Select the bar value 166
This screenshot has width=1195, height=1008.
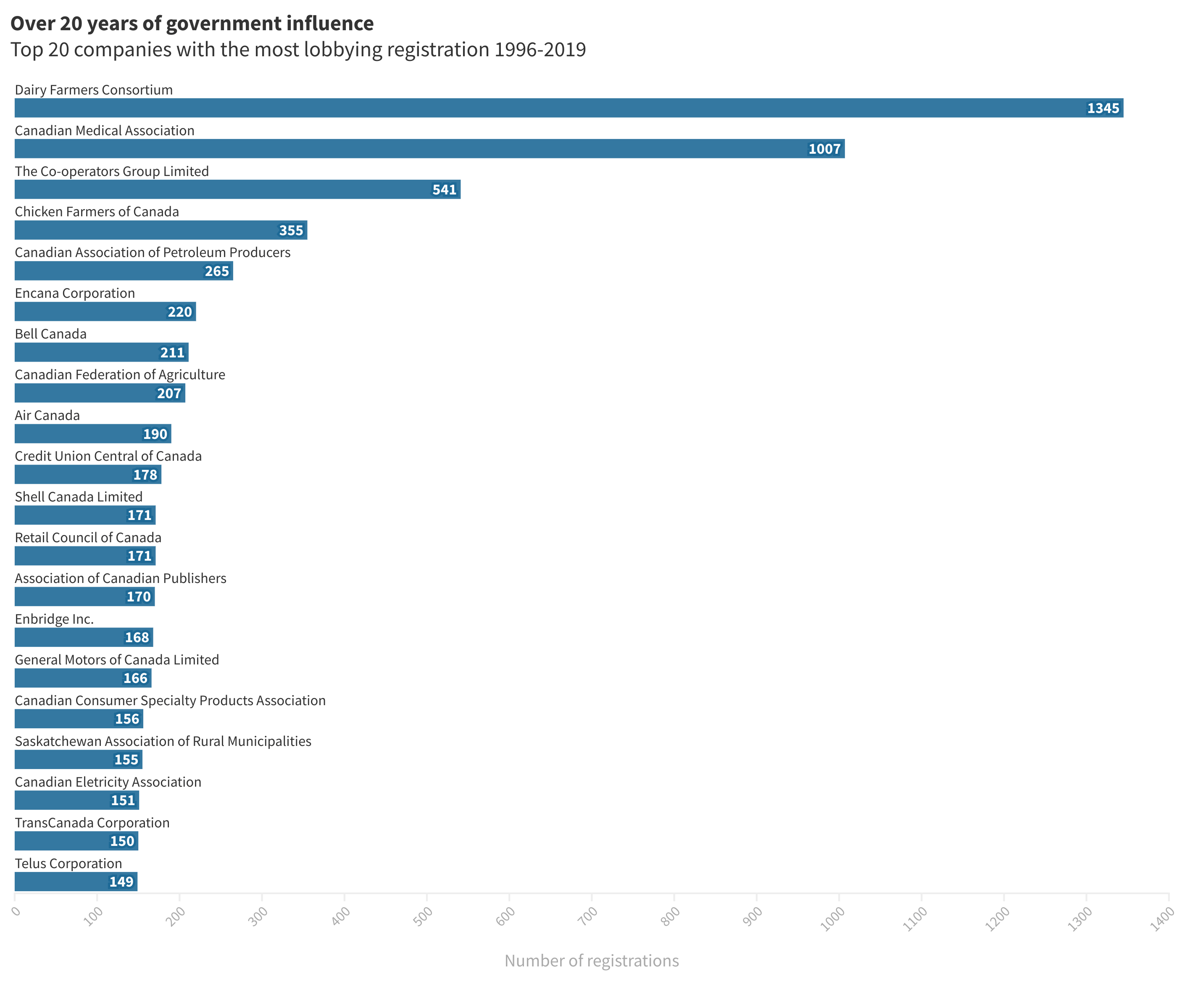click(x=136, y=678)
